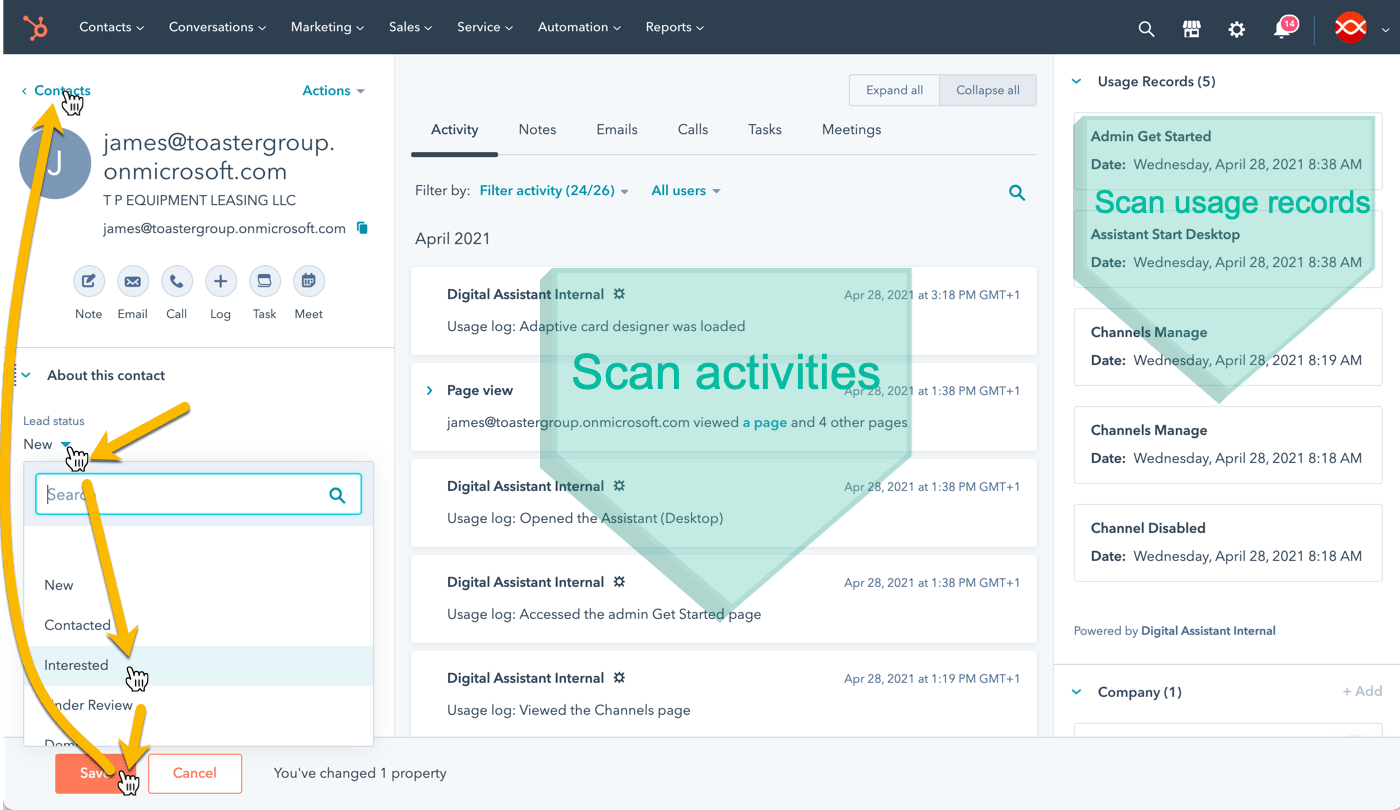
Task: Open the Service navigation menu
Action: pos(485,27)
